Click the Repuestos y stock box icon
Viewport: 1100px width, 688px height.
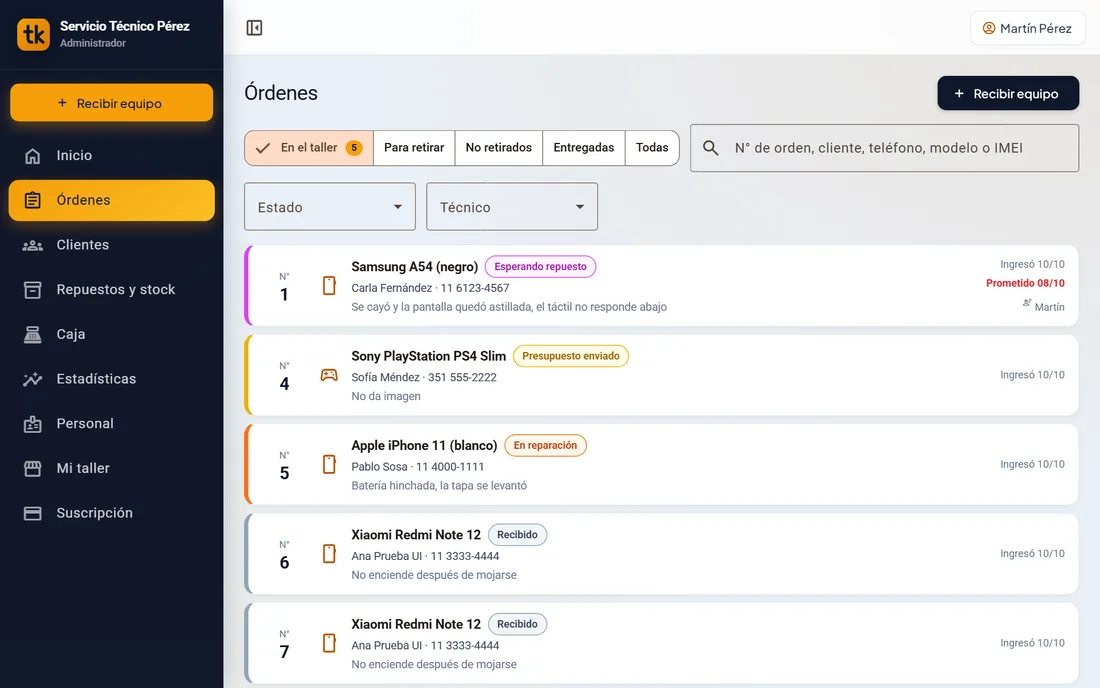32,290
